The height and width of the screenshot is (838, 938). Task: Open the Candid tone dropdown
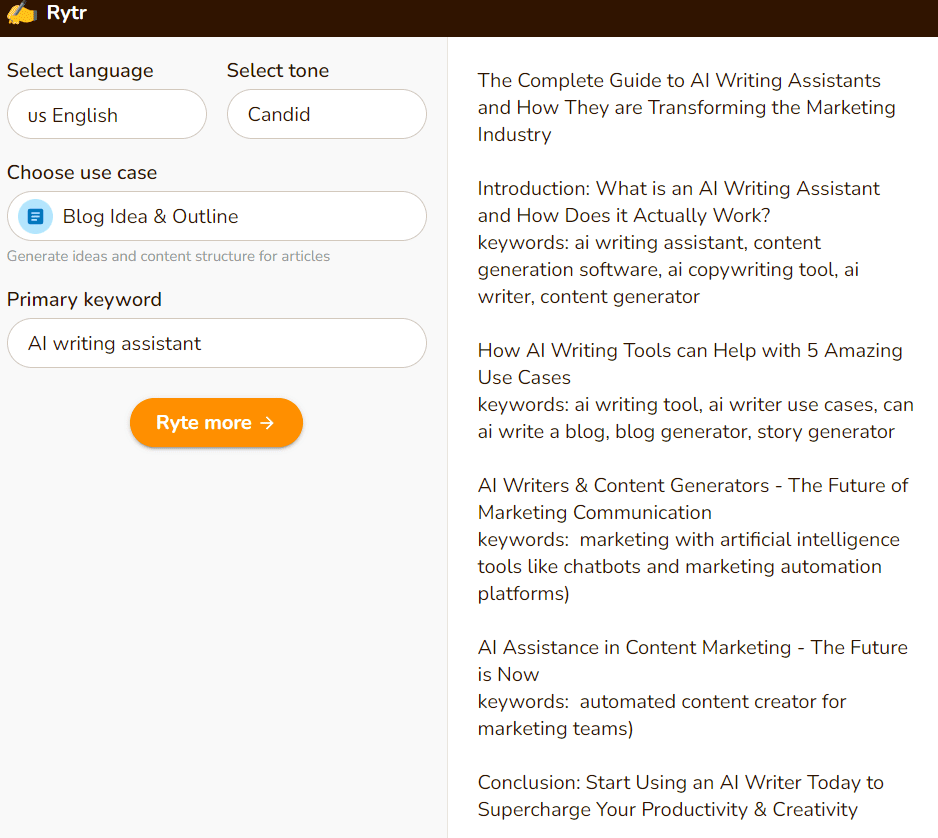click(x=327, y=114)
